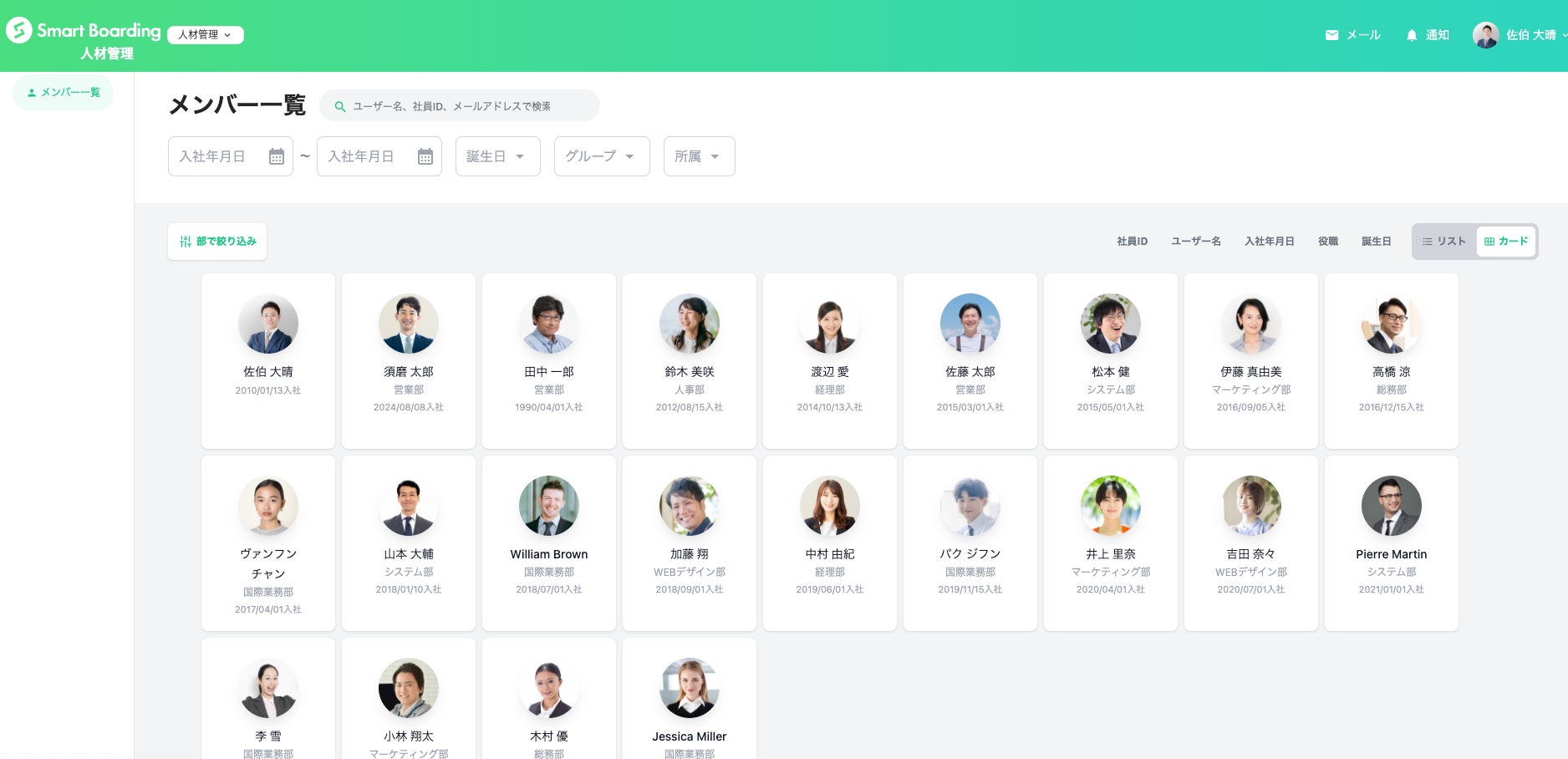
Task: Click 総務部 label on 高橋 涼 card
Action: pos(1392,390)
